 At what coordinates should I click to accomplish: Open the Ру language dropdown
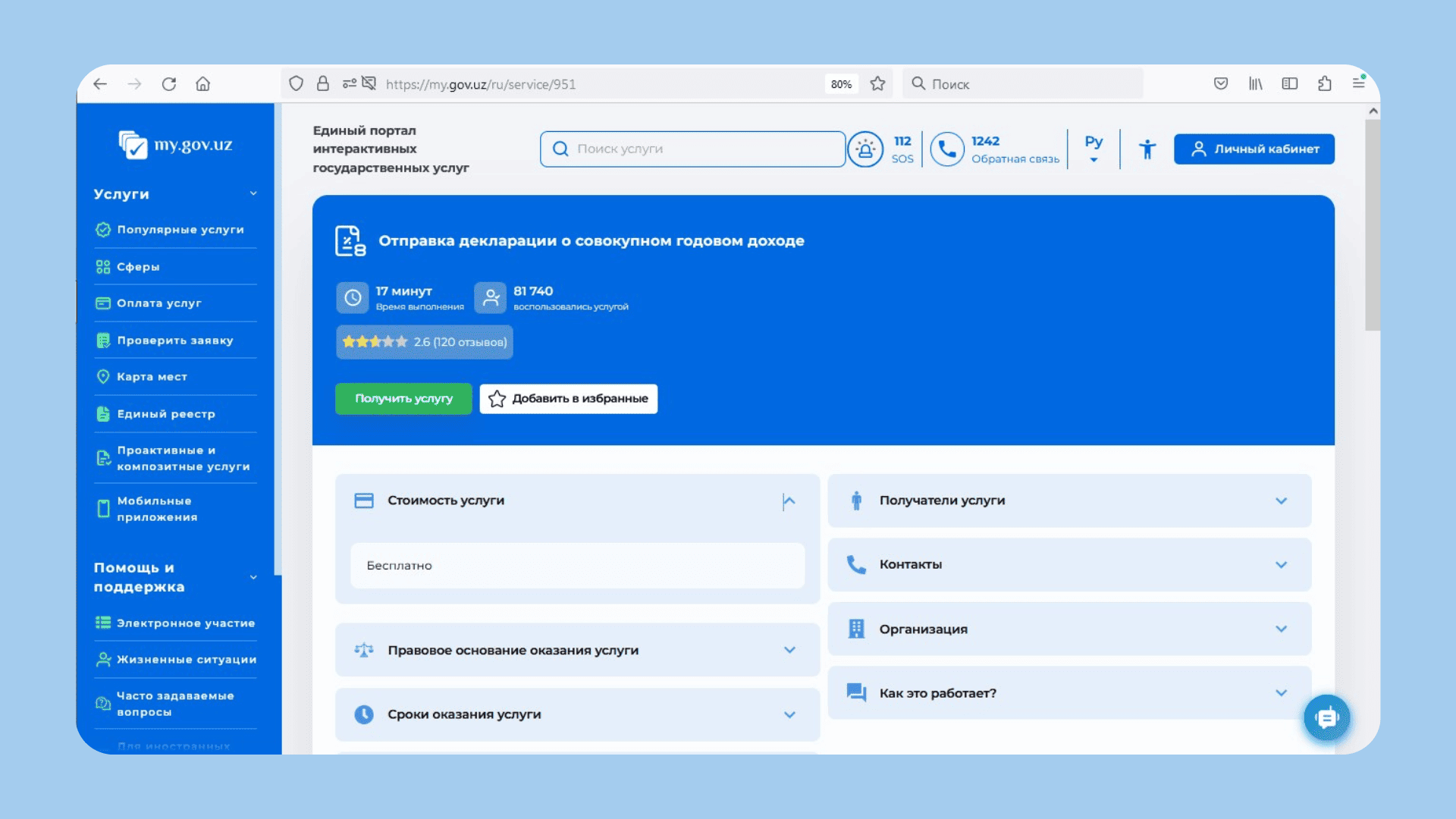(x=1094, y=149)
